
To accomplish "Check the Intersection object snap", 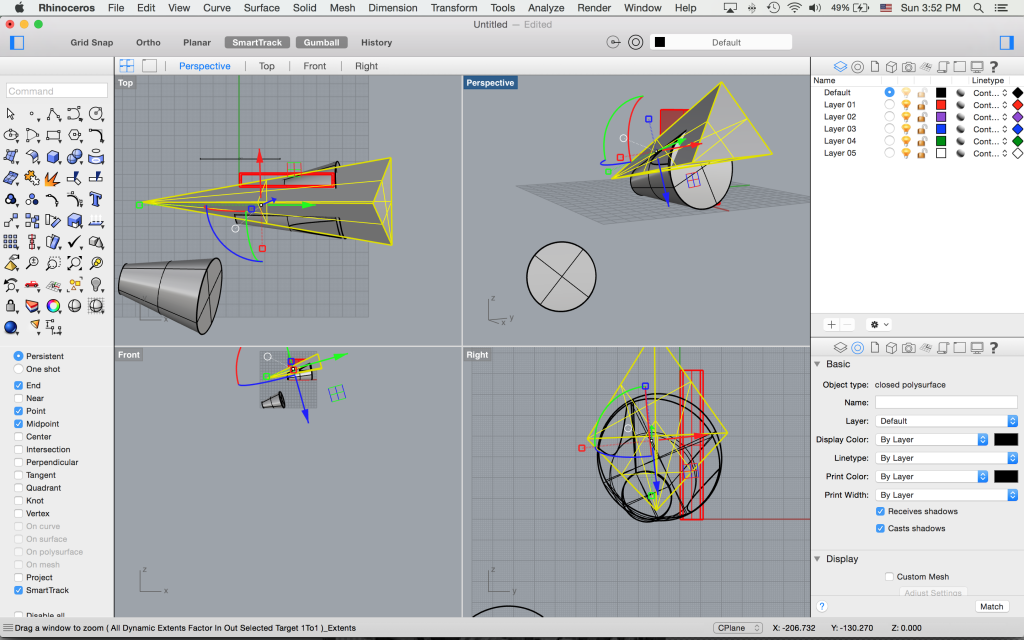I will point(18,449).
